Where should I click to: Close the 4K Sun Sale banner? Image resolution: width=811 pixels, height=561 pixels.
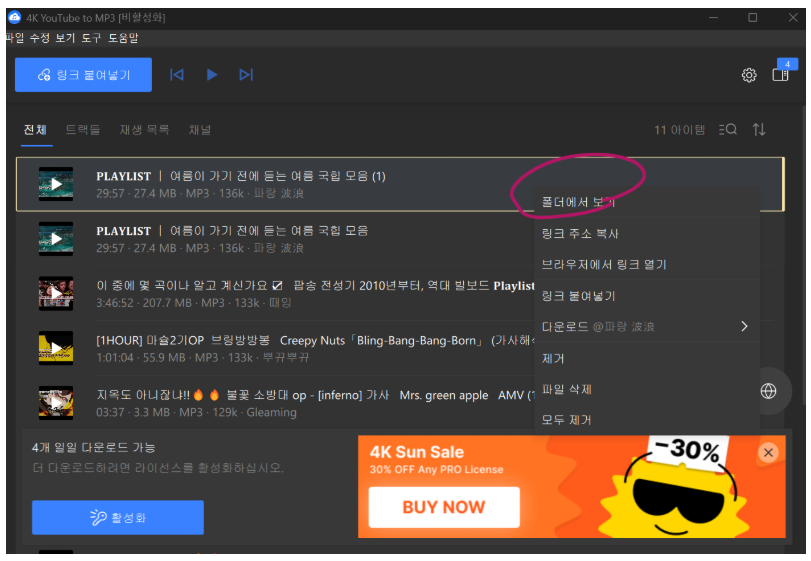[x=769, y=452]
